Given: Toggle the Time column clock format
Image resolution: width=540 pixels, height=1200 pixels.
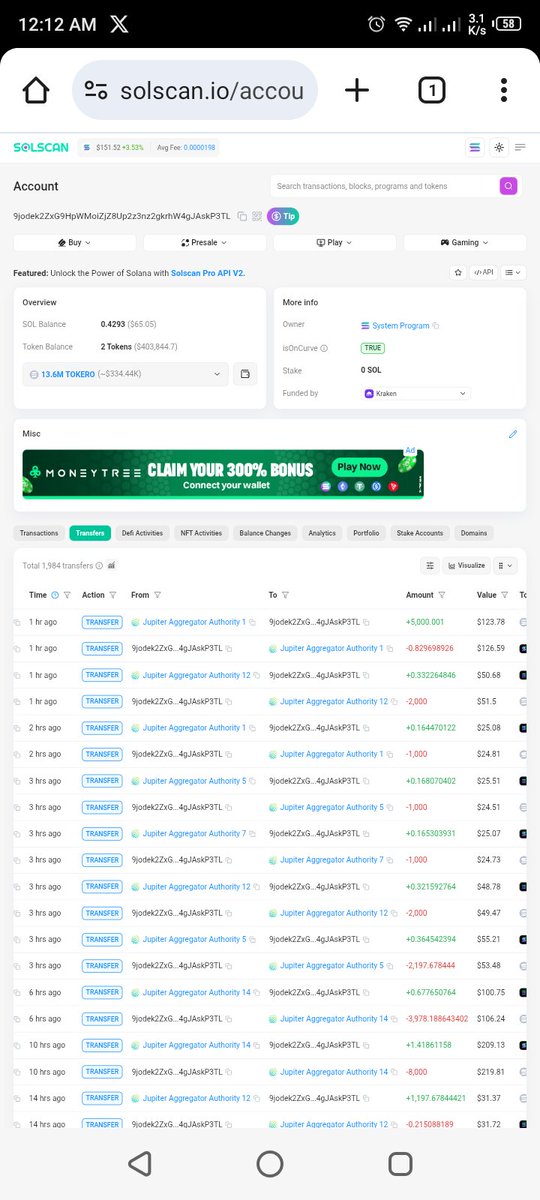Looking at the screenshot, I should pos(55,595).
